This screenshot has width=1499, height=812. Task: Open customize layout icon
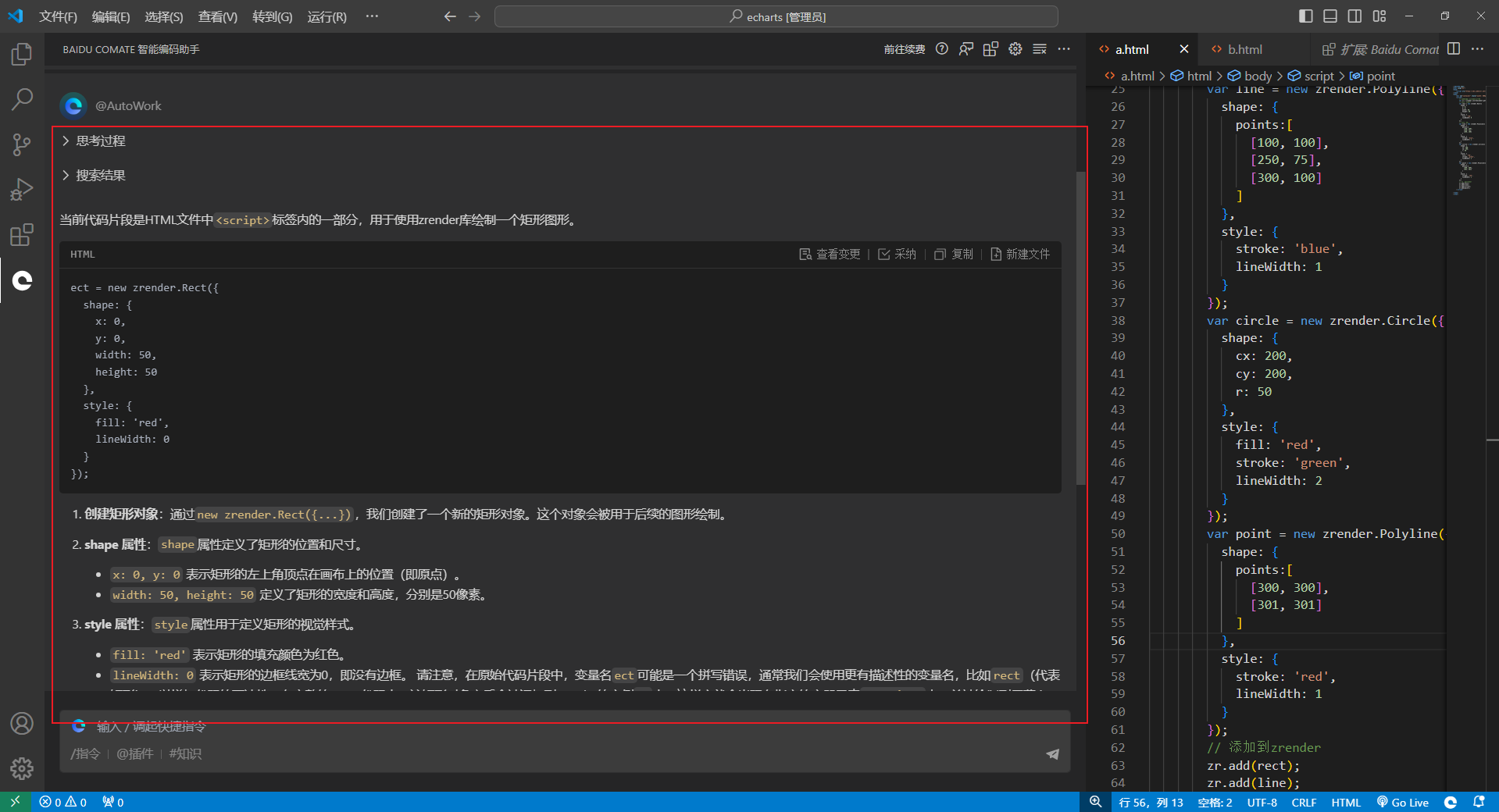tap(1379, 16)
